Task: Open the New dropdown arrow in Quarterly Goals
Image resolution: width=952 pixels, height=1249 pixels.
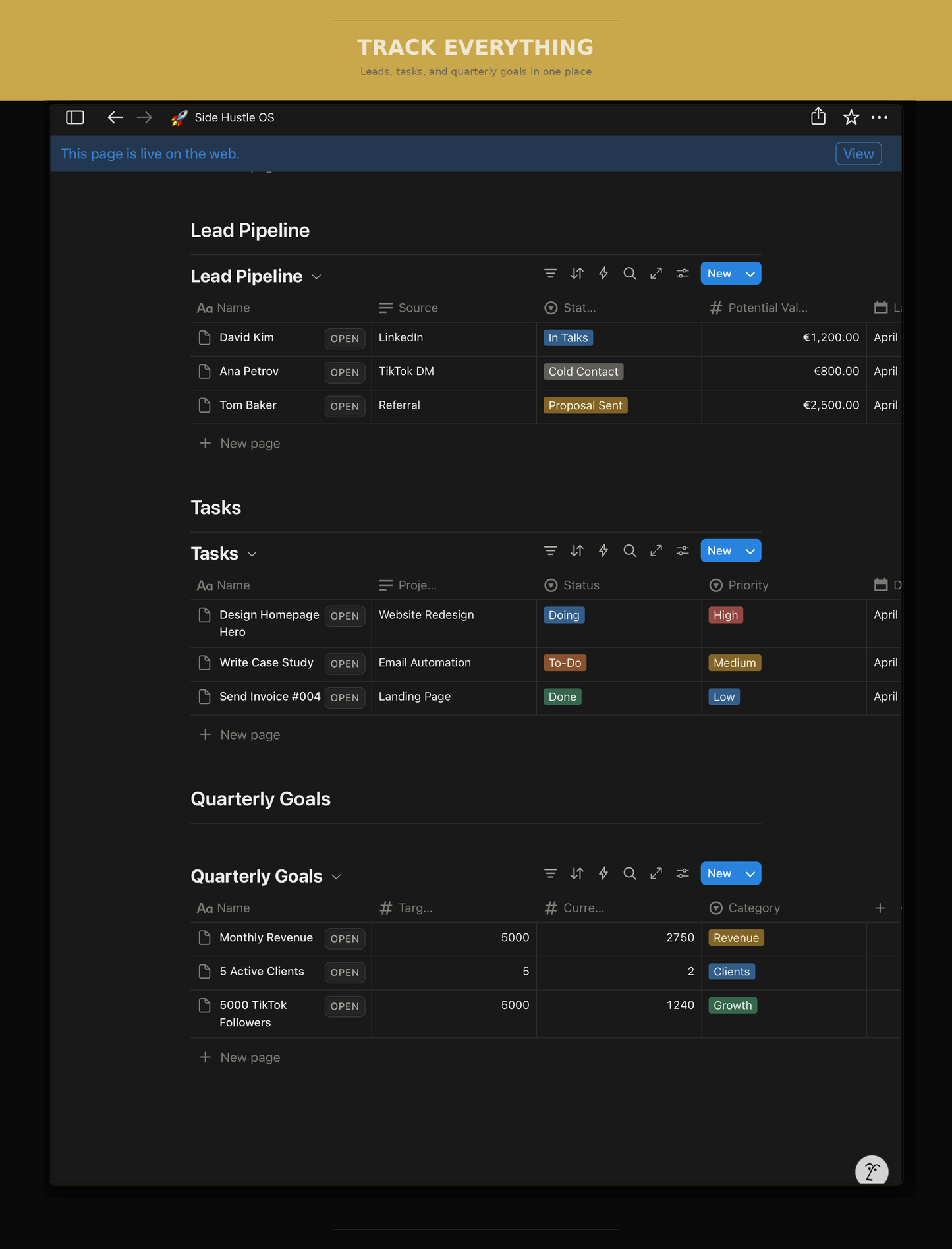Action: pyautogui.click(x=750, y=873)
